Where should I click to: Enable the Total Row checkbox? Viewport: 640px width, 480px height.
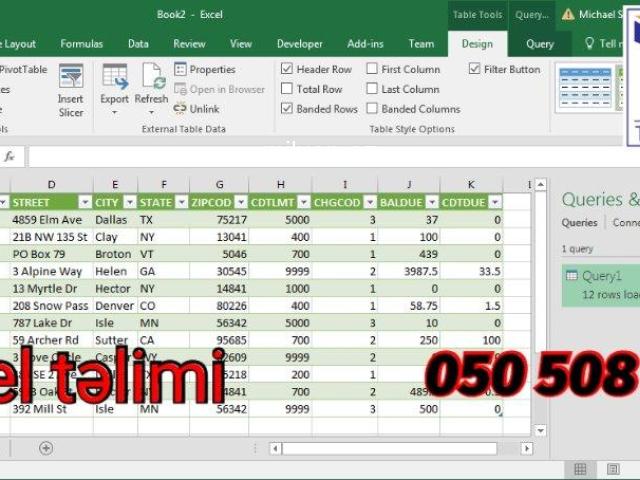287,89
